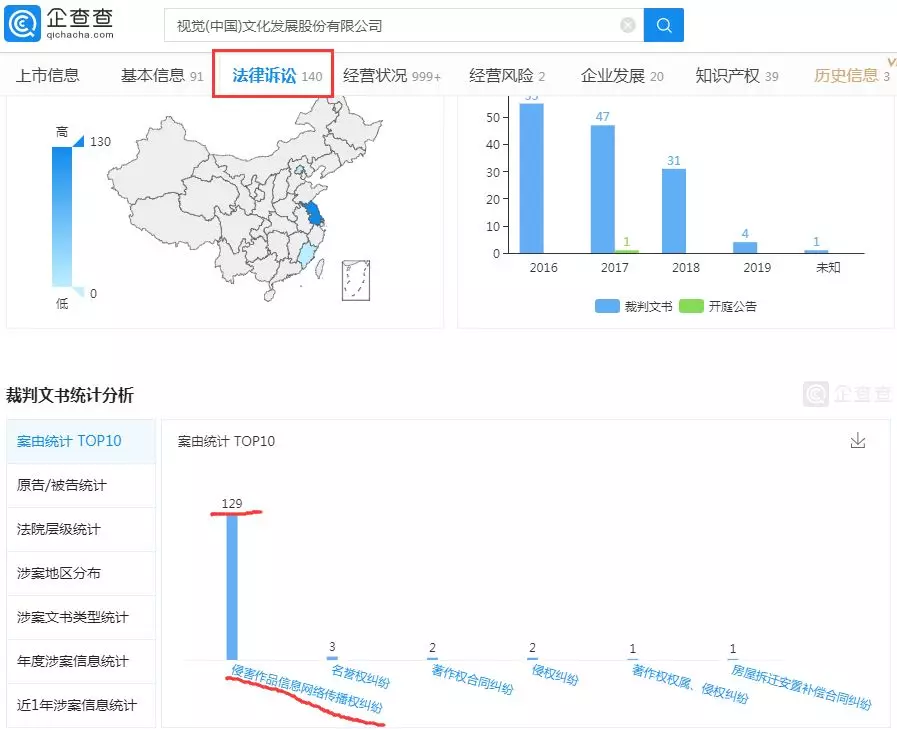Click the blue magnifier search icon
The height and width of the screenshot is (730, 897).
tap(664, 25)
